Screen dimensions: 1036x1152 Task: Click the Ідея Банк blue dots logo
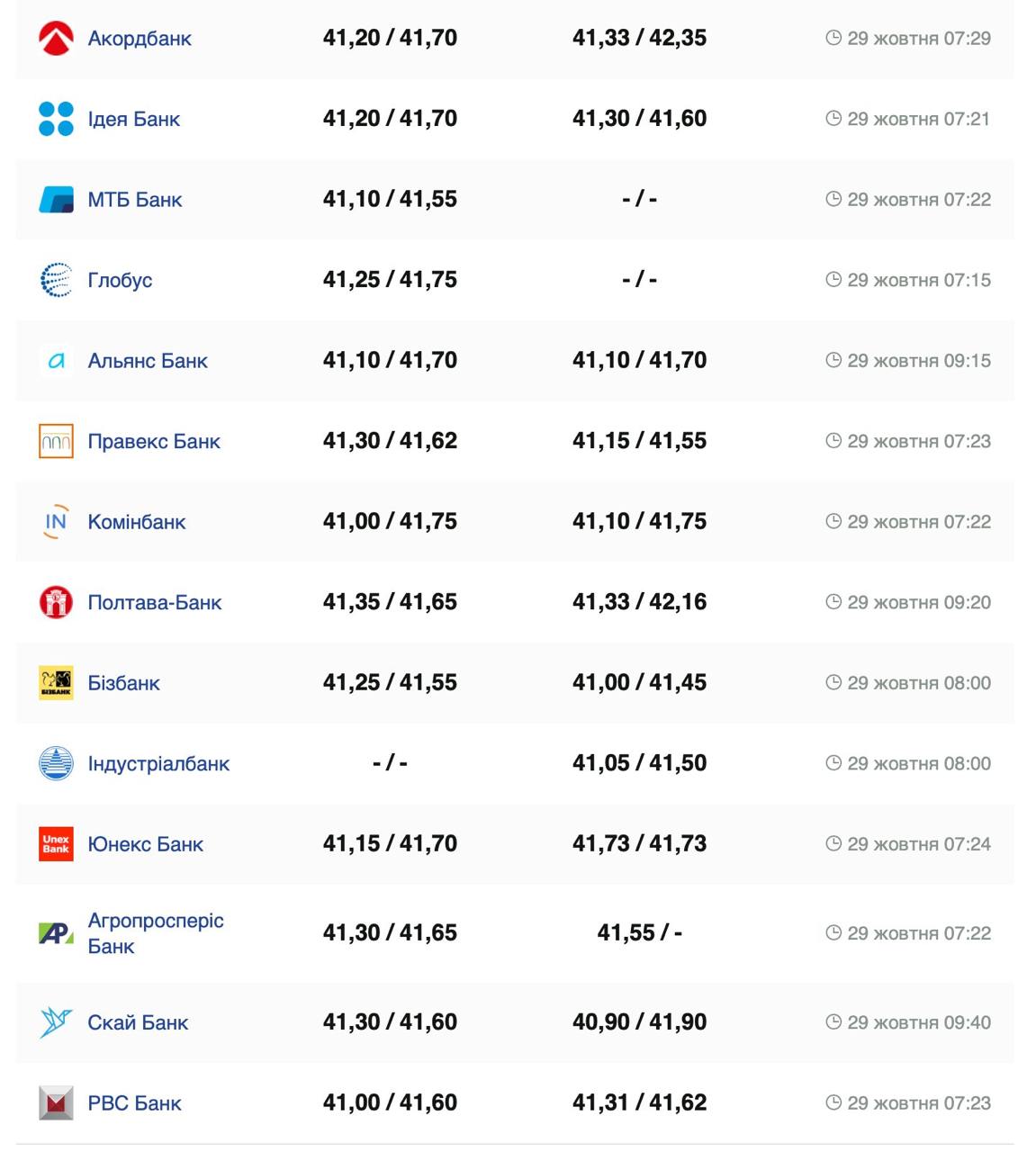click(x=56, y=119)
